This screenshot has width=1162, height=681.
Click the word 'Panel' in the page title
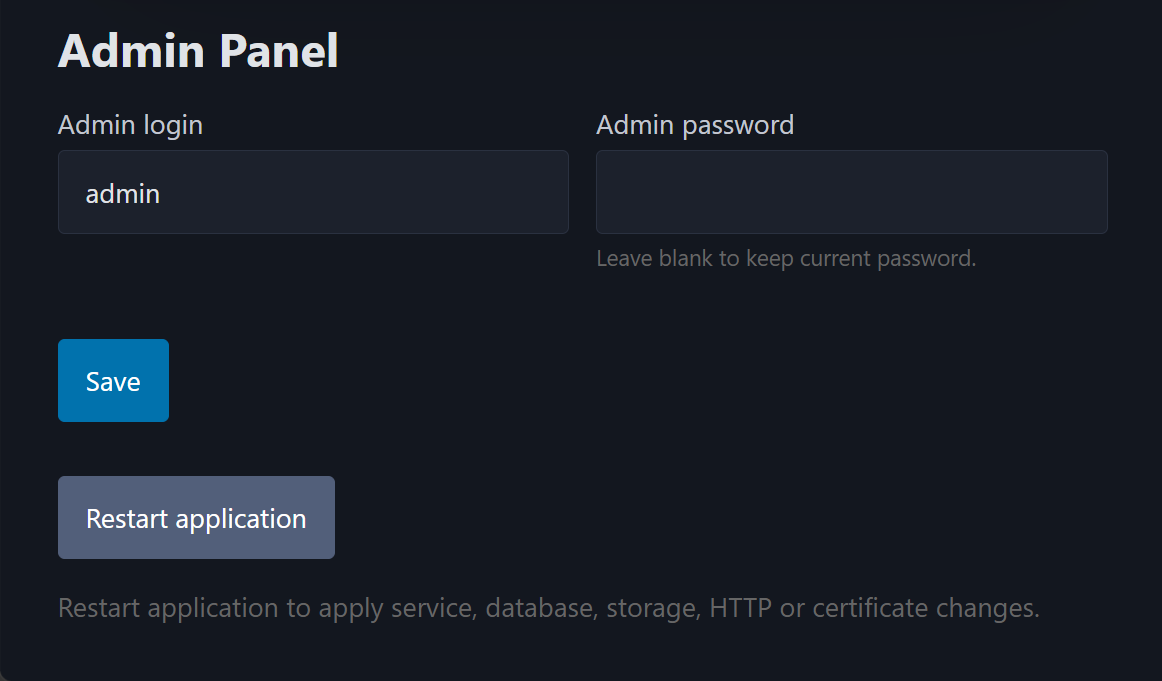pos(279,50)
